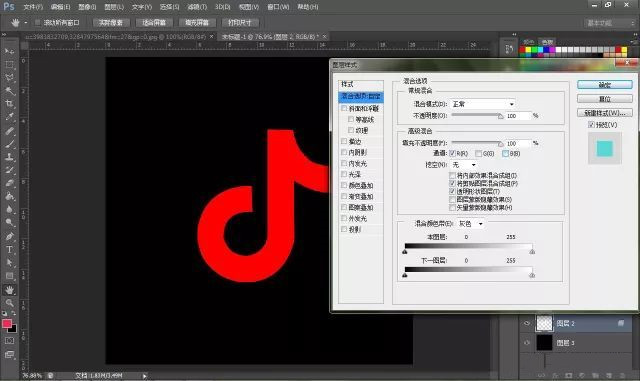Switch to the jpg document tab at 100%
Viewport: 640px width, 381px height.
click(116, 37)
